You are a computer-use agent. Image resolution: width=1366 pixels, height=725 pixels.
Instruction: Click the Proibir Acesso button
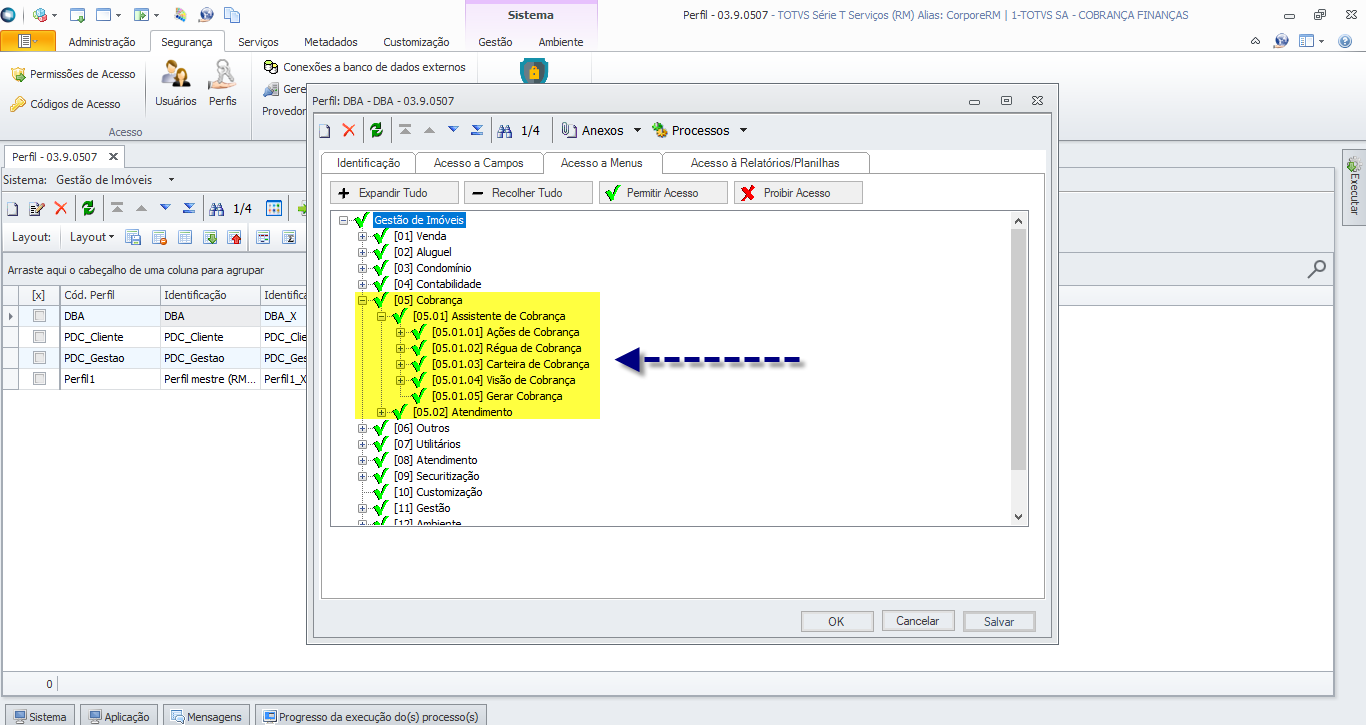click(x=798, y=193)
